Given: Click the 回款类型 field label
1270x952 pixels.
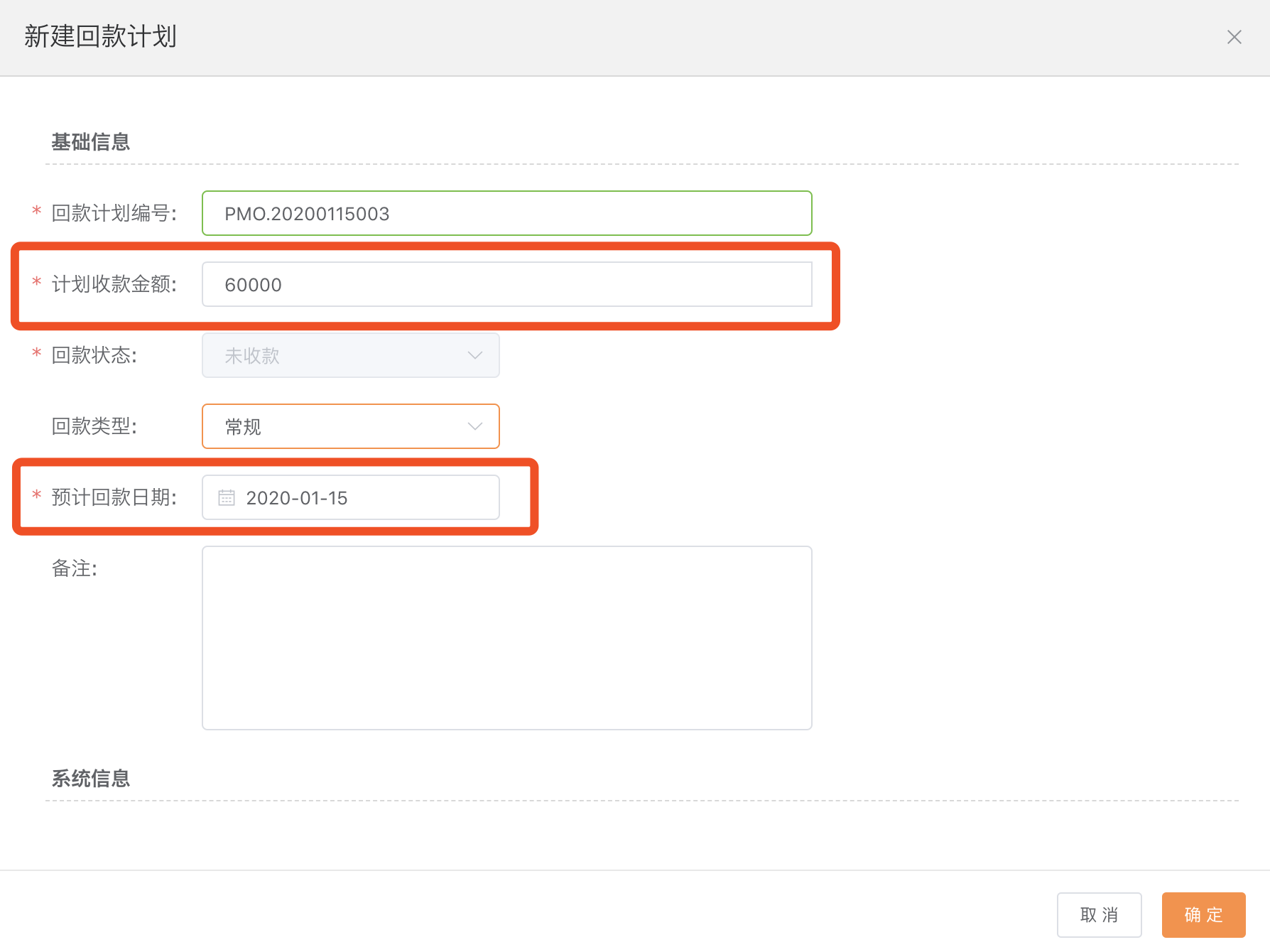Looking at the screenshot, I should pos(94,426).
